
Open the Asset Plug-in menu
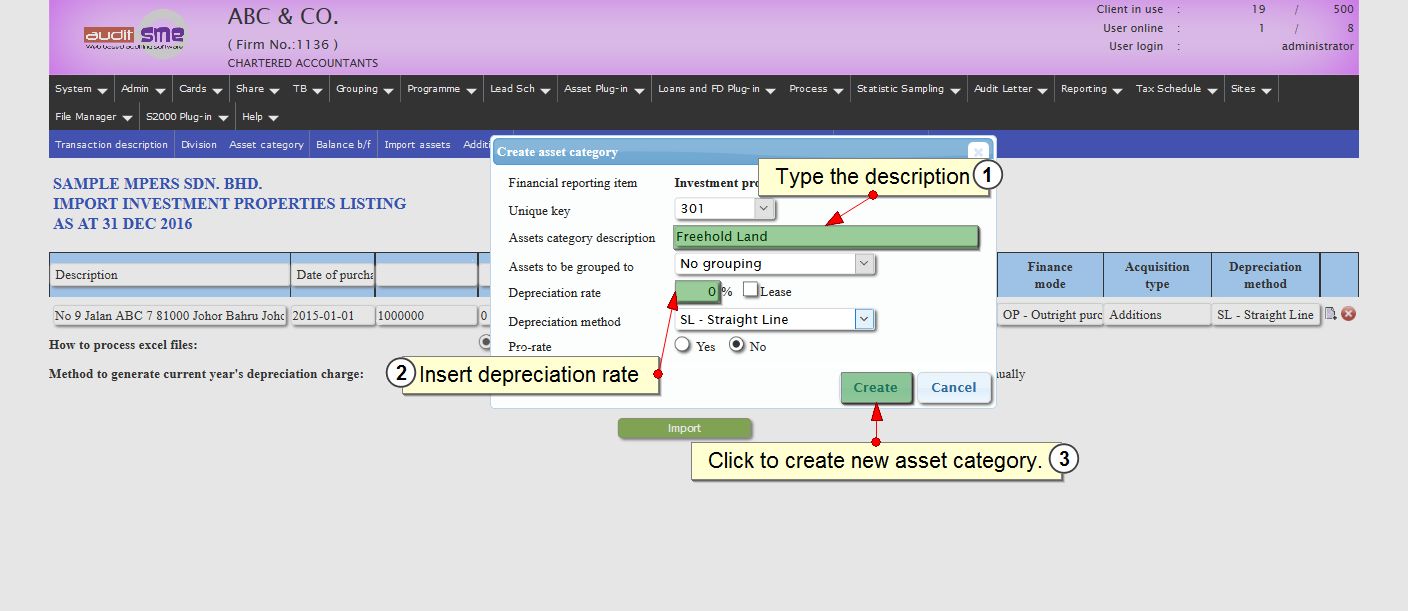click(603, 89)
